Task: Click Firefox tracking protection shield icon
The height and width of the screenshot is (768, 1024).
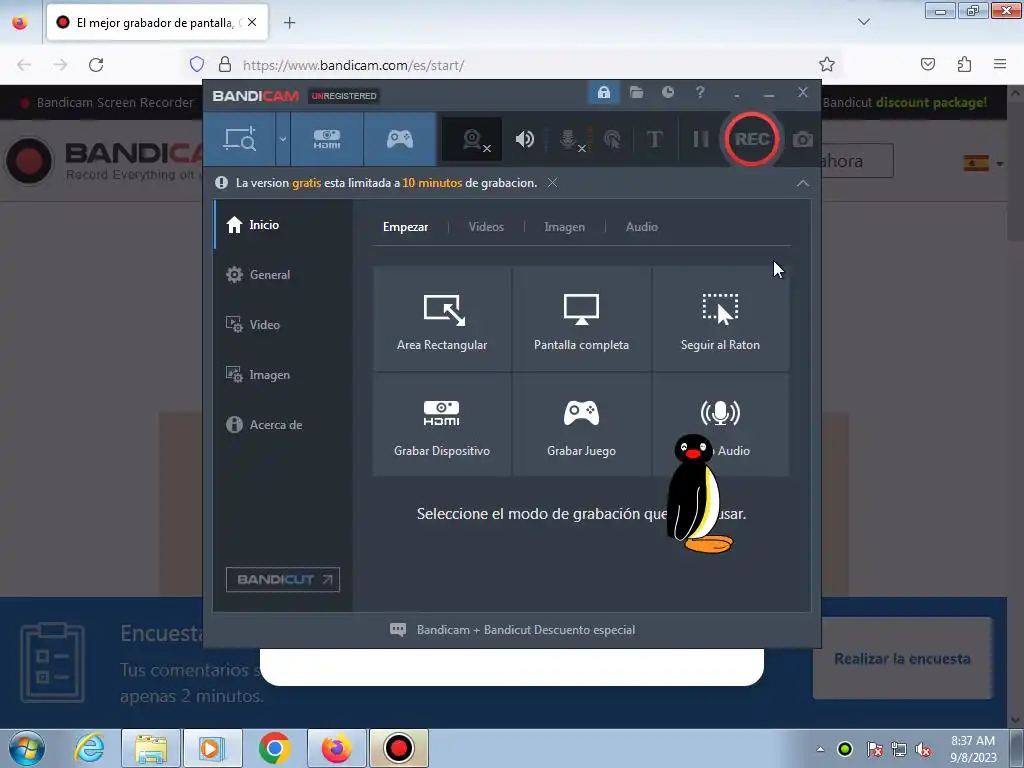Action: click(197, 64)
